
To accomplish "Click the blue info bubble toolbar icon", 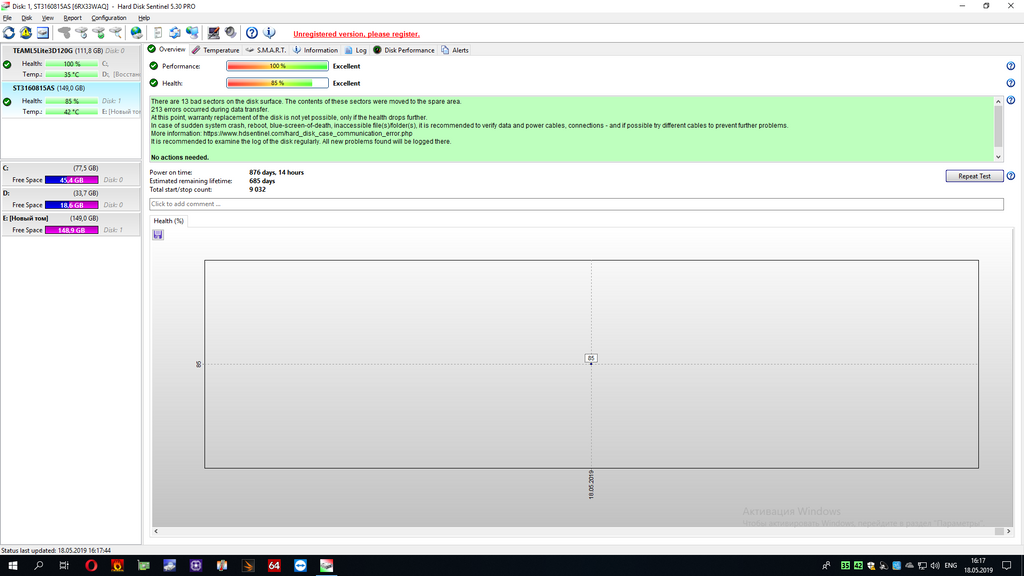I will click(269, 33).
